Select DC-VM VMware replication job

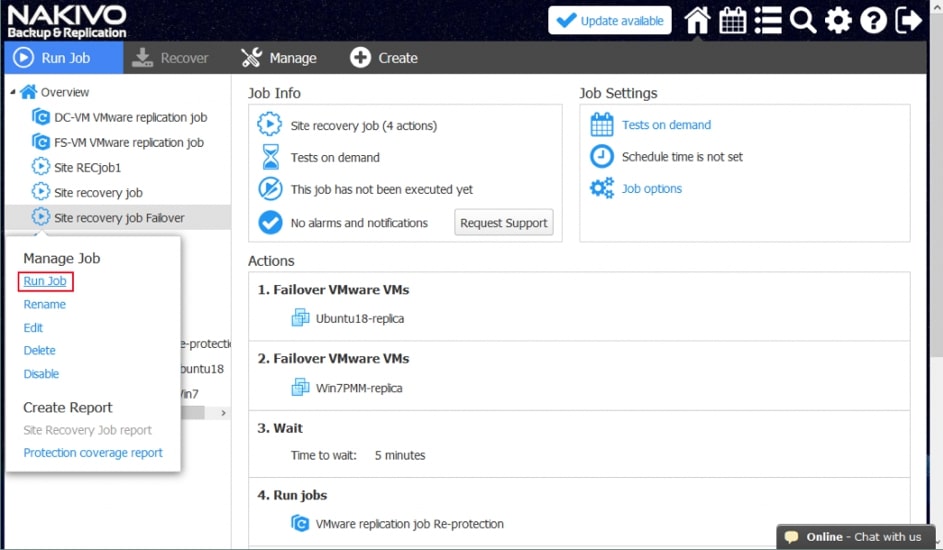click(x=130, y=117)
